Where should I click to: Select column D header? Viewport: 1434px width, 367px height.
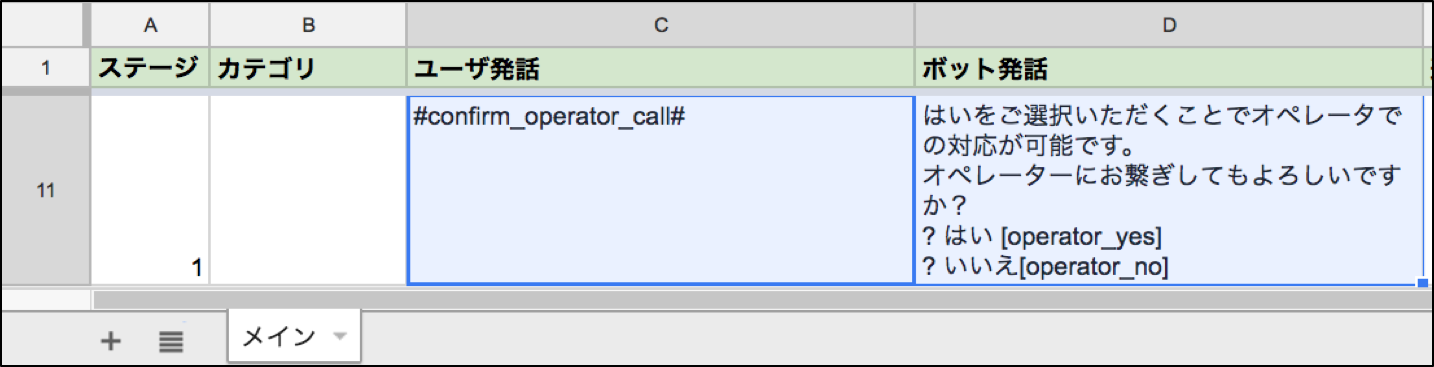(1168, 26)
